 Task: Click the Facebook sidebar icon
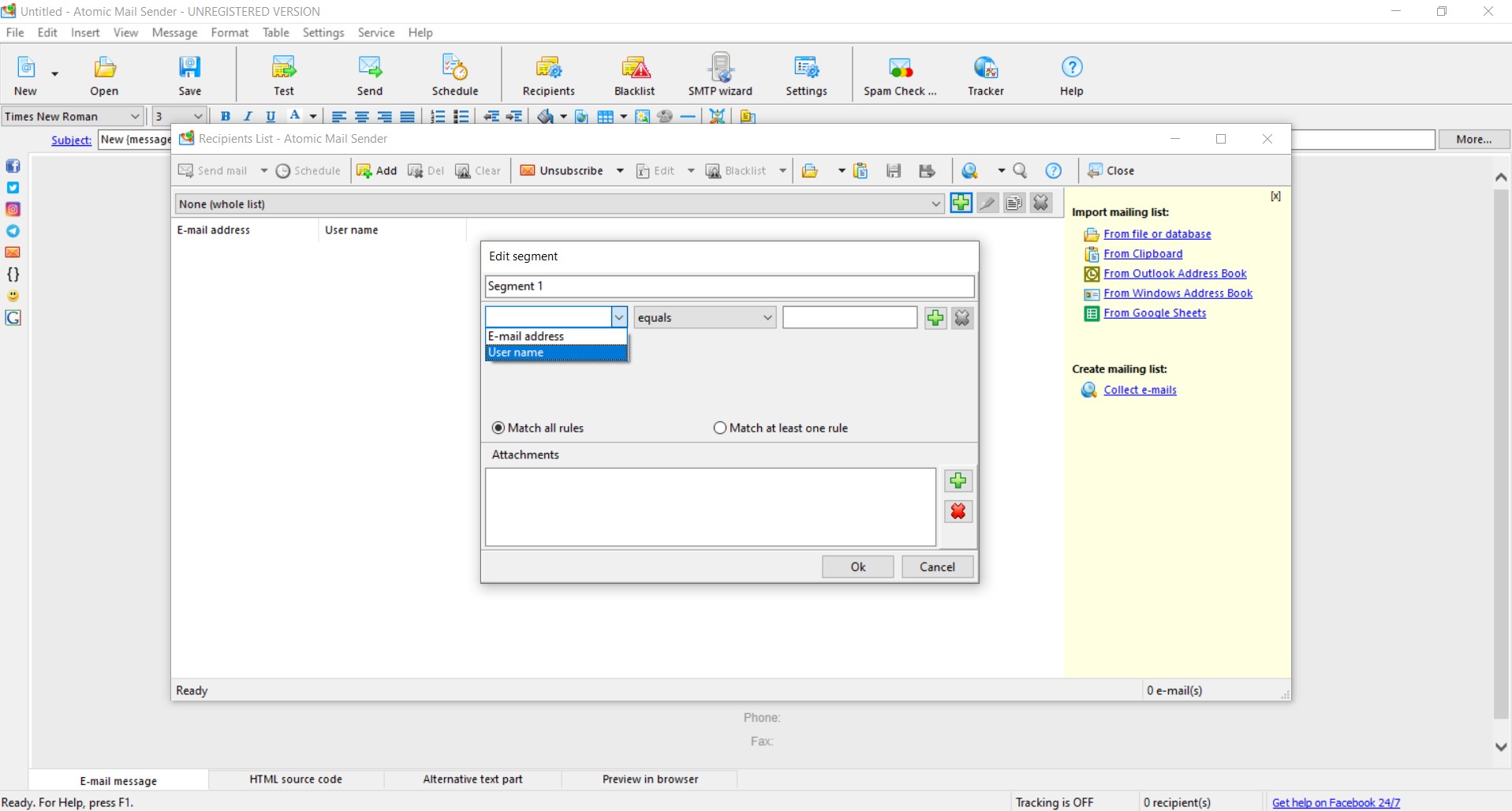(x=13, y=166)
